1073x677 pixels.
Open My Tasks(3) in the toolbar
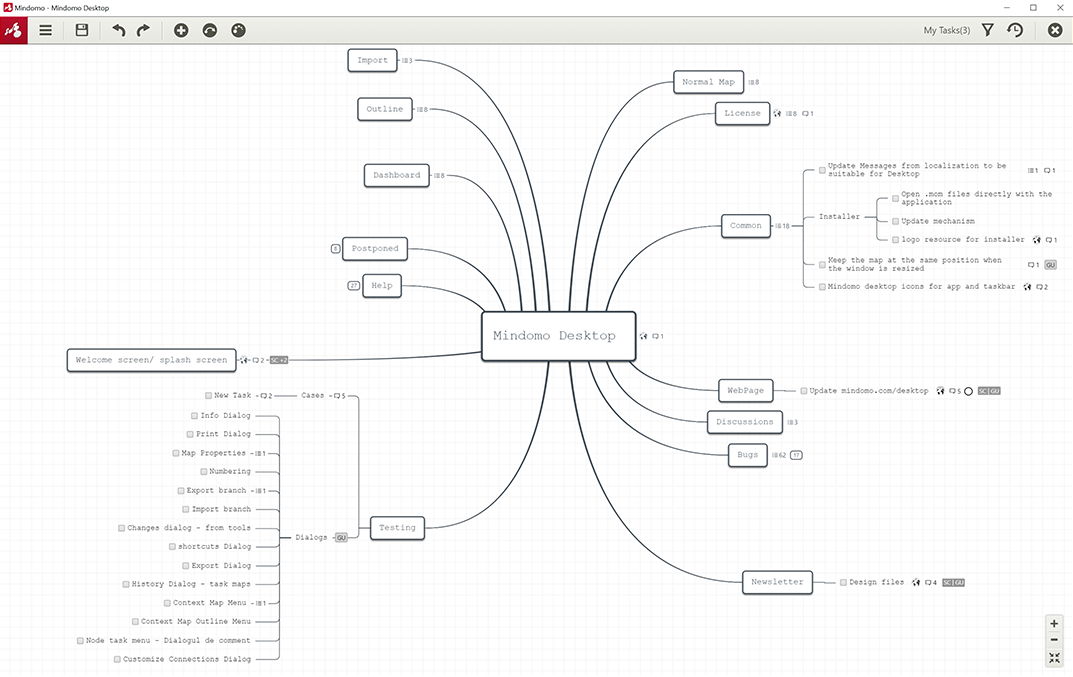[947, 30]
